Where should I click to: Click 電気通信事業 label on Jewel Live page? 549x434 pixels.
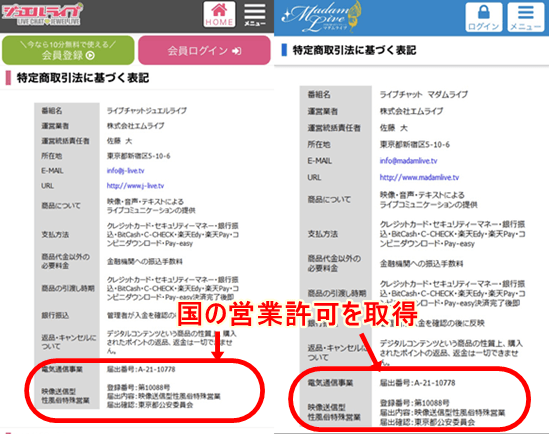62,369
